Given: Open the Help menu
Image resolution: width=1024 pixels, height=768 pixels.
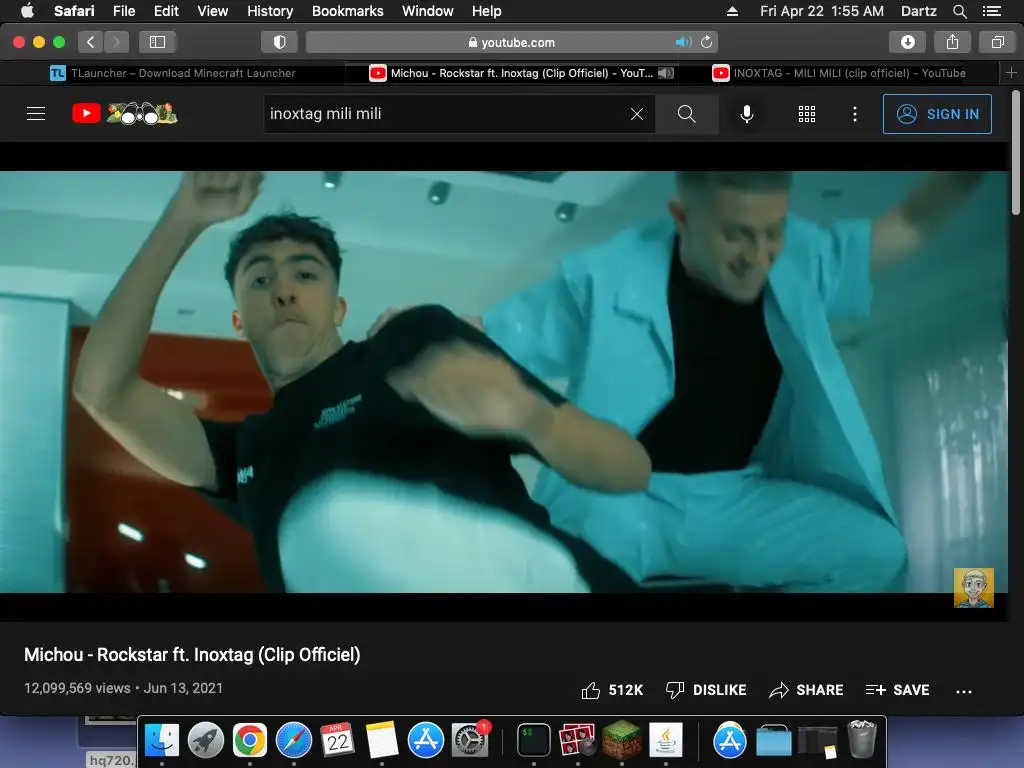Looking at the screenshot, I should coord(487,11).
